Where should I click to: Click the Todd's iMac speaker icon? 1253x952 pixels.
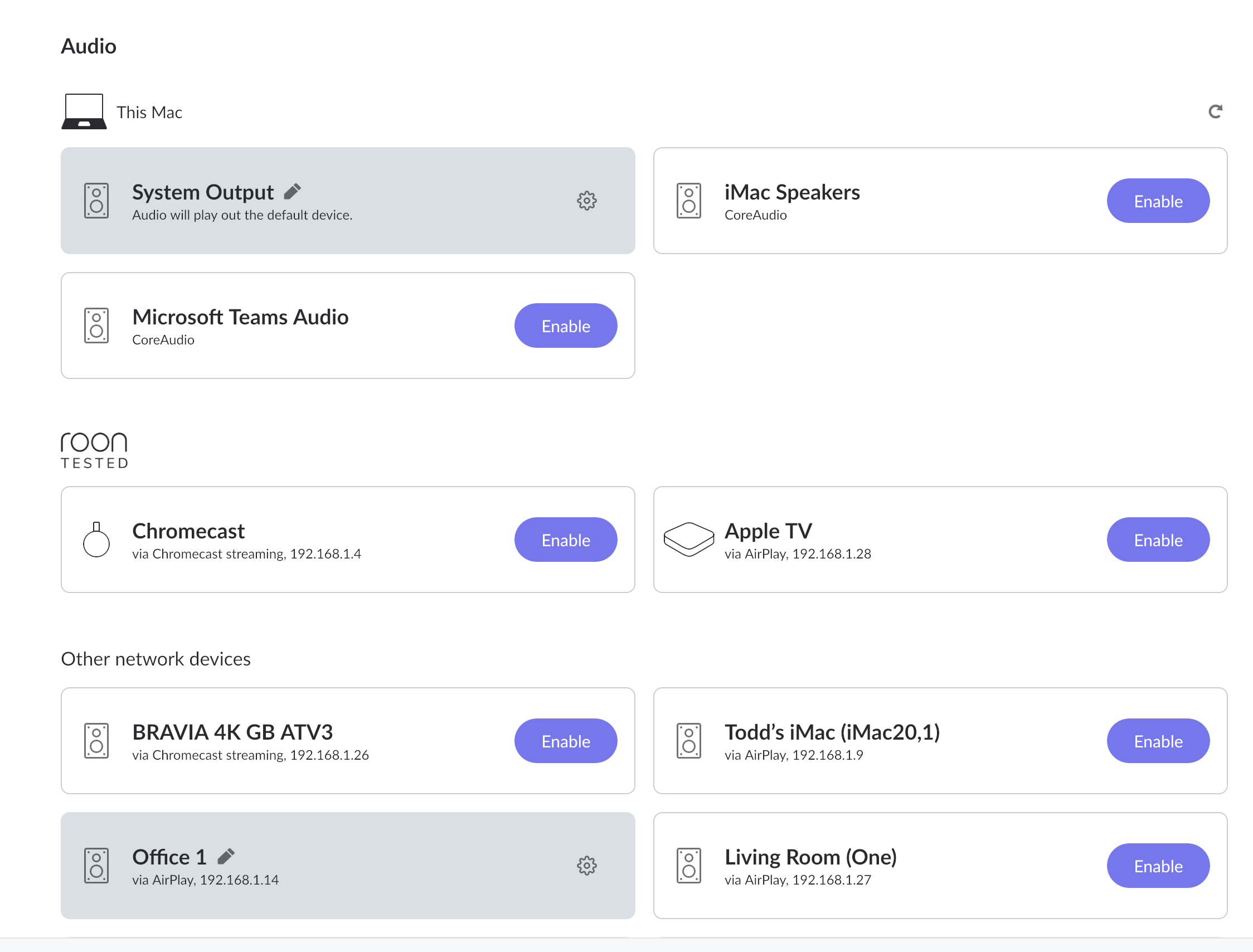pyautogui.click(x=688, y=741)
